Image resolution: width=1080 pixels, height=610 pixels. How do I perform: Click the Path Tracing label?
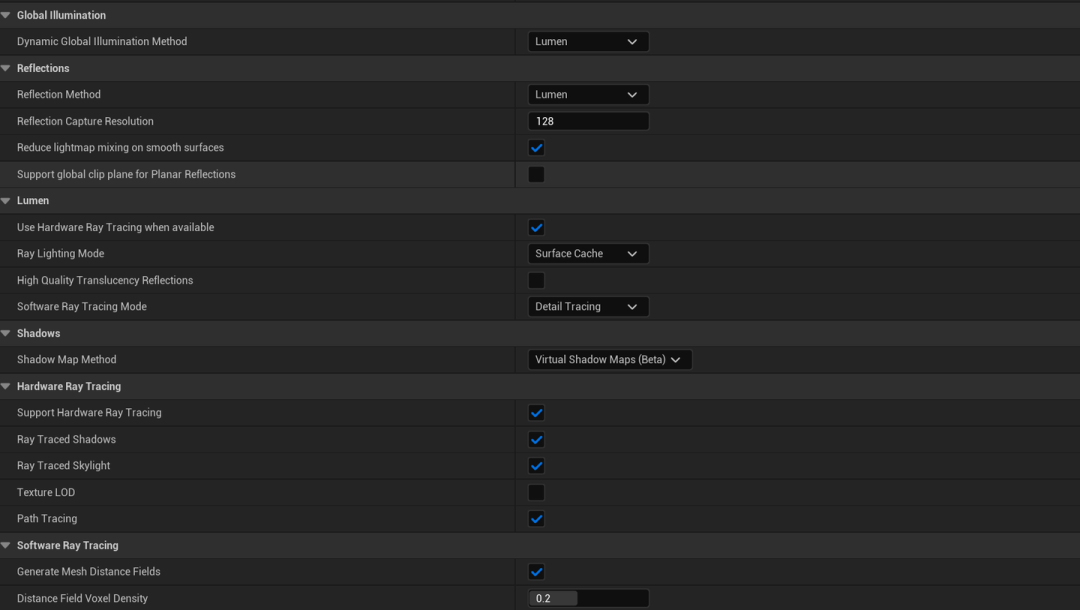pos(47,518)
